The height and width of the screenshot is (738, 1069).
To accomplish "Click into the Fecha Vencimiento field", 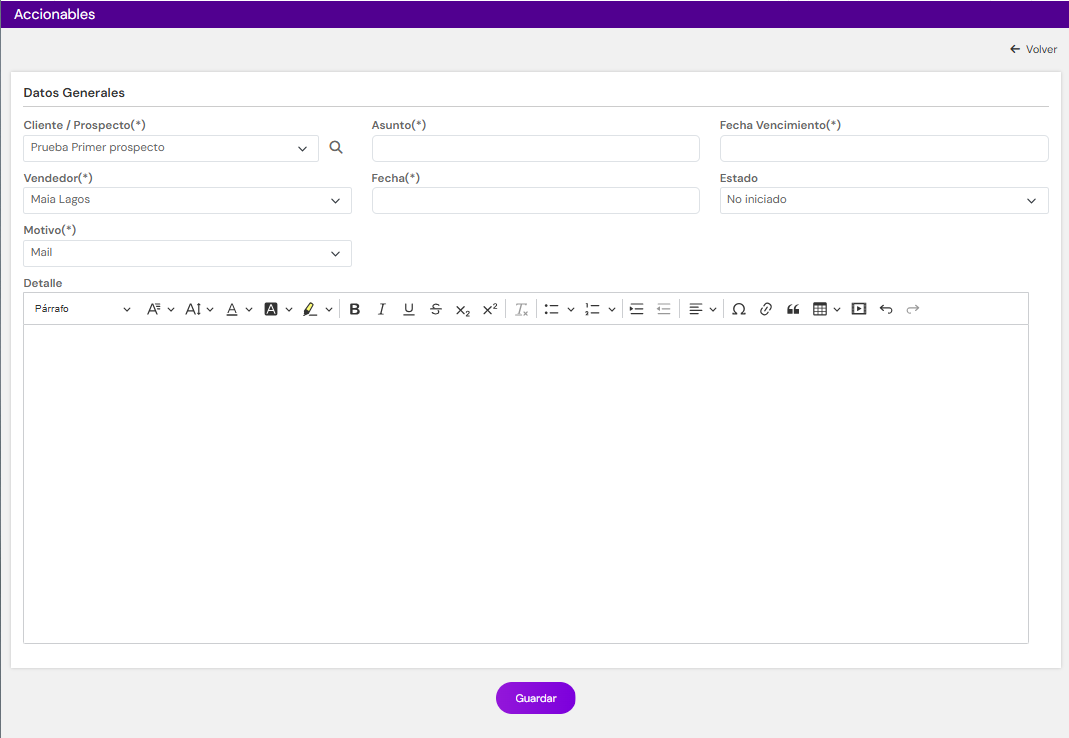I will 884,148.
